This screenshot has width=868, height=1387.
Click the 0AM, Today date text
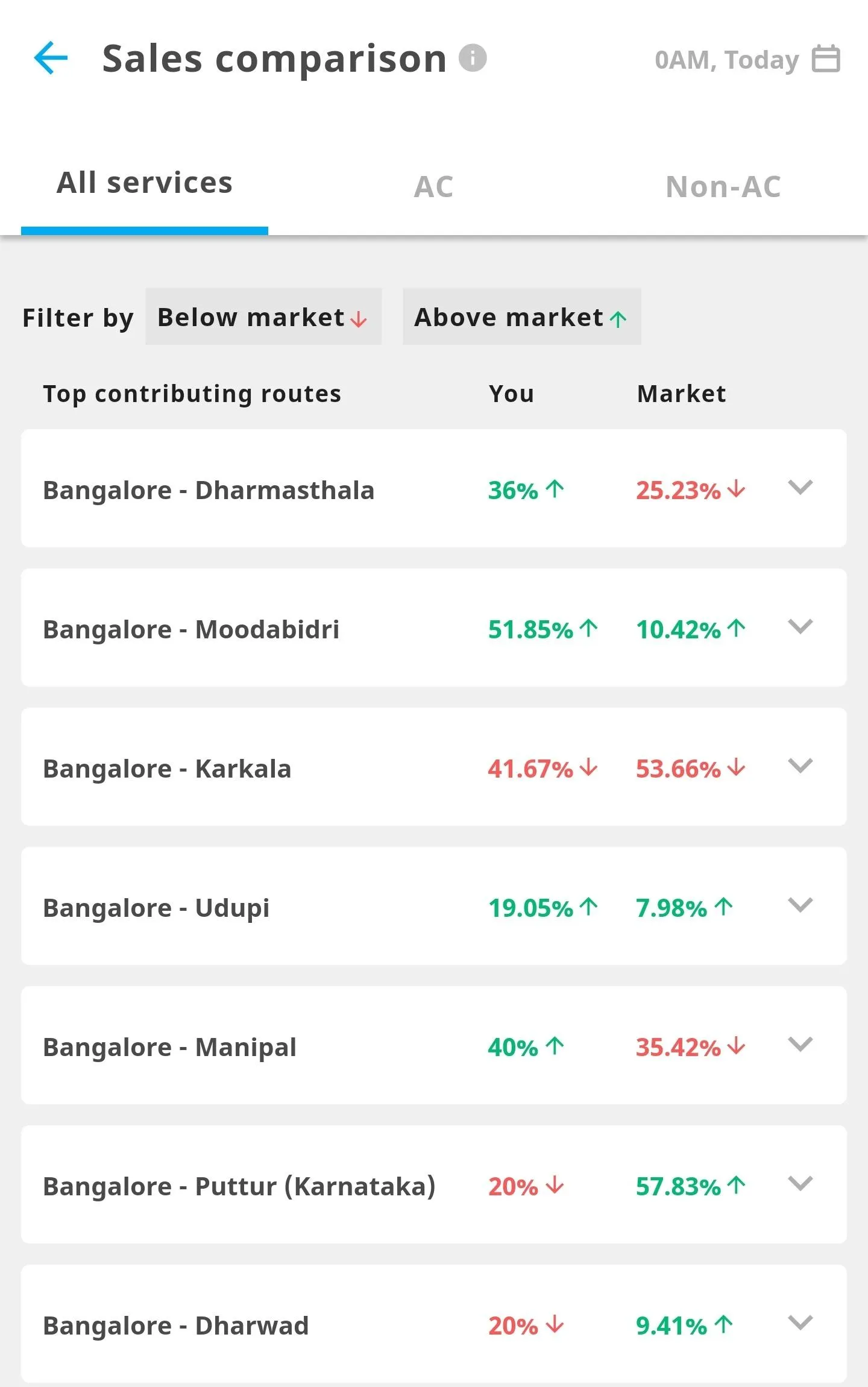726,60
